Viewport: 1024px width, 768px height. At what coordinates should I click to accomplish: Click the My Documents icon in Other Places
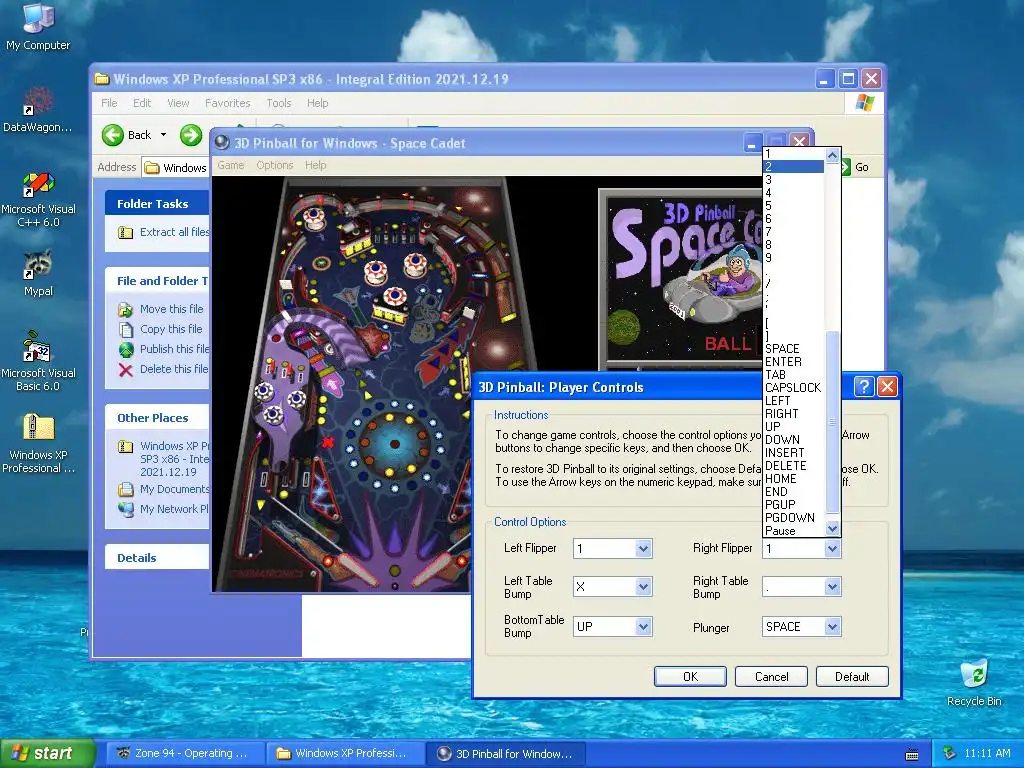pyautogui.click(x=125, y=489)
